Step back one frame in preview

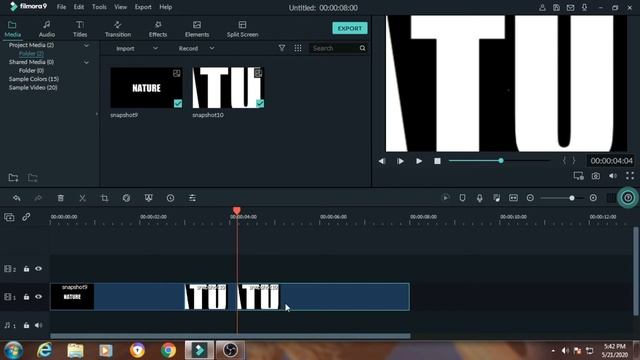coord(382,161)
